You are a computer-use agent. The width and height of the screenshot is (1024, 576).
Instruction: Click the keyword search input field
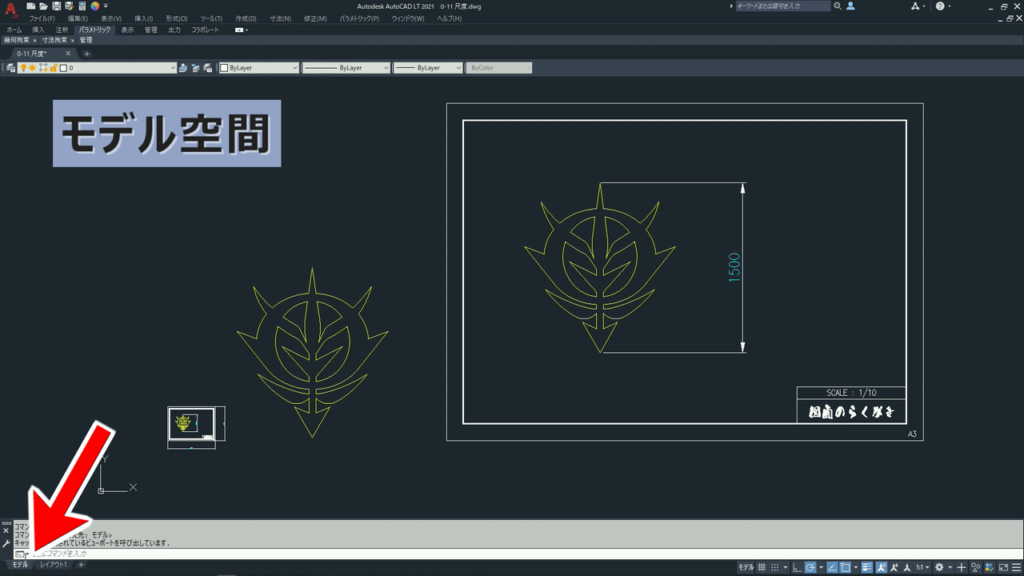tap(782, 6)
